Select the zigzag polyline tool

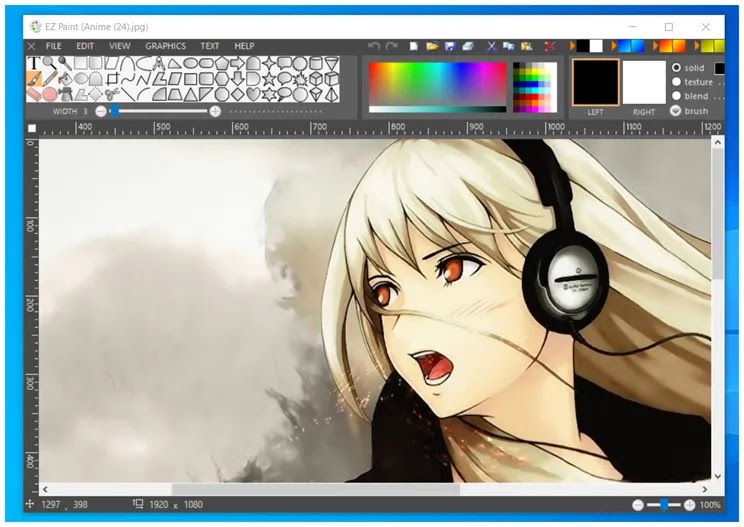coord(143,79)
